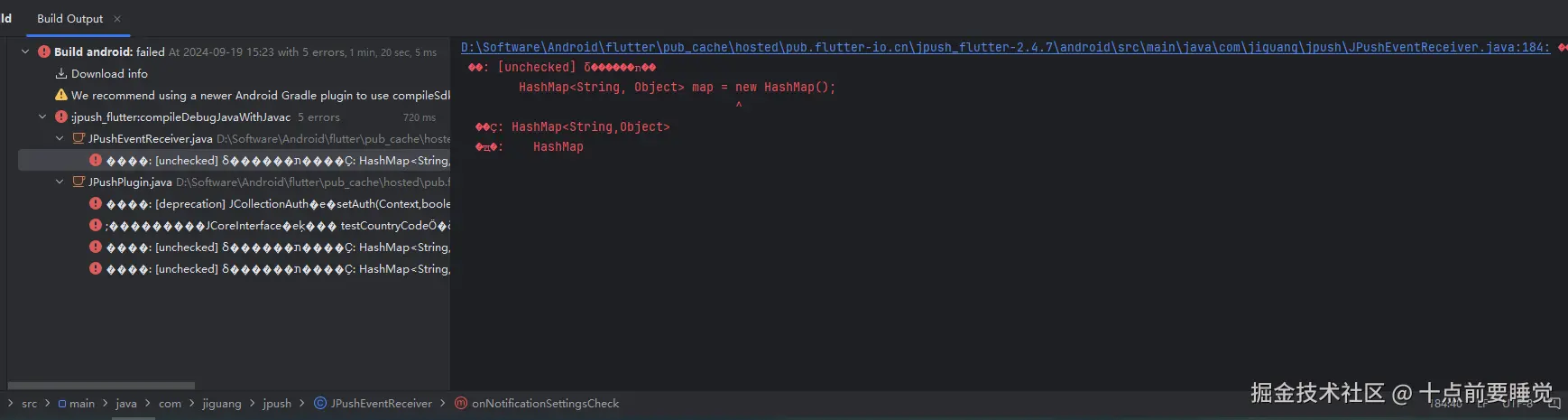
Task: Open the UTF-8 encoding selector in status bar
Action: coord(1517,404)
